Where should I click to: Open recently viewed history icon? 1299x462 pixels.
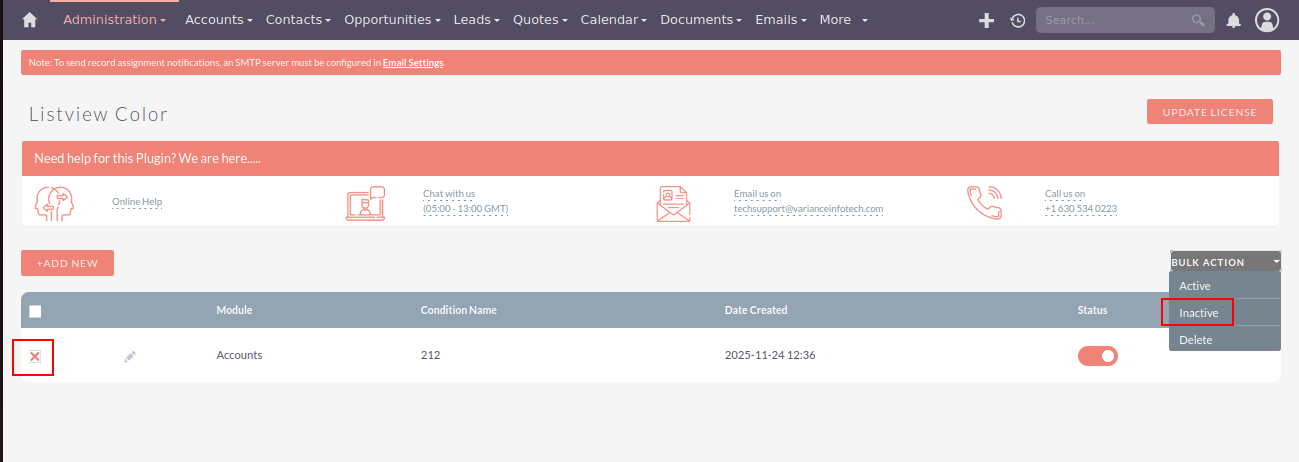pos(1018,20)
